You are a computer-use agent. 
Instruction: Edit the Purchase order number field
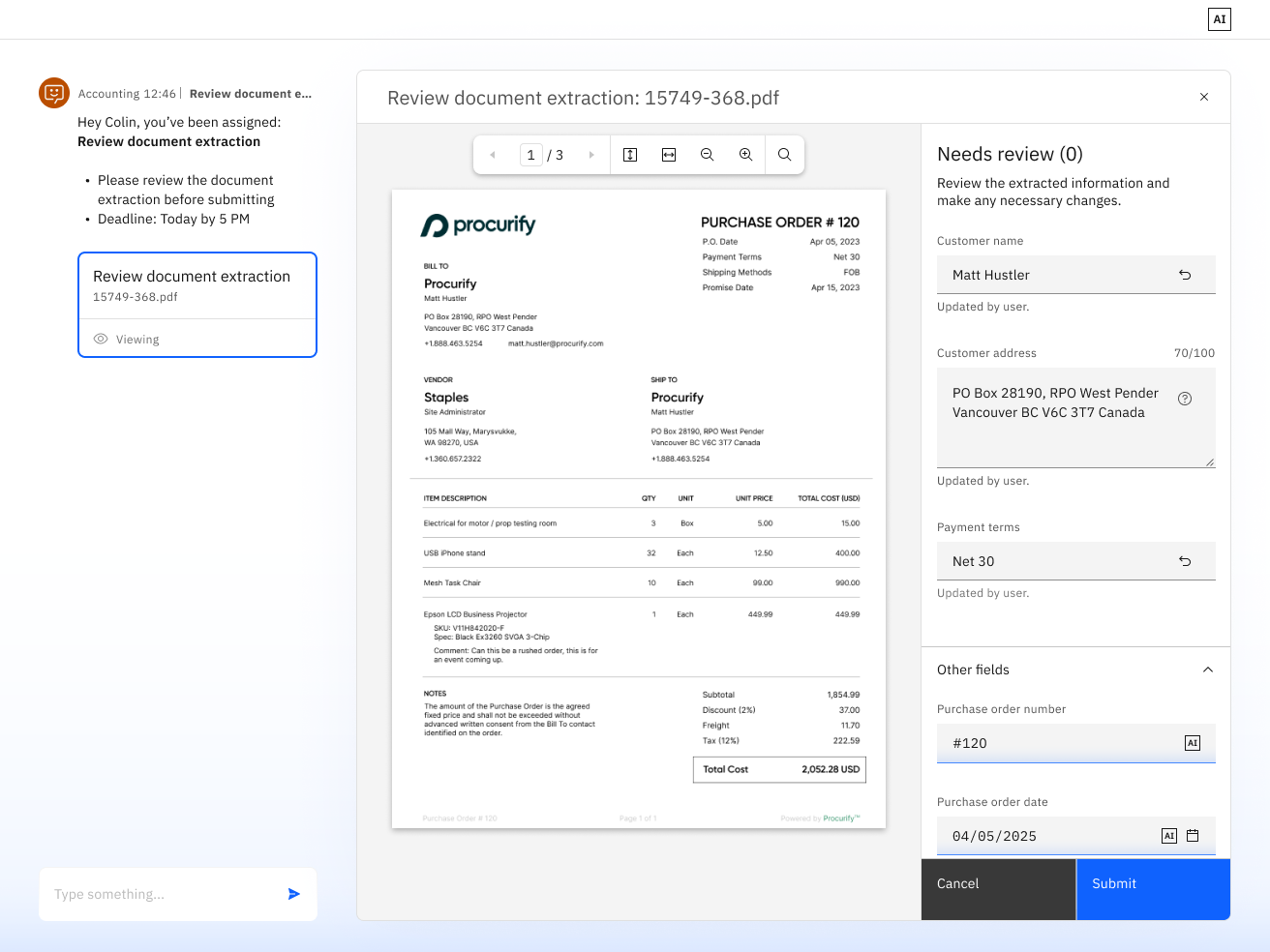pos(1076,743)
